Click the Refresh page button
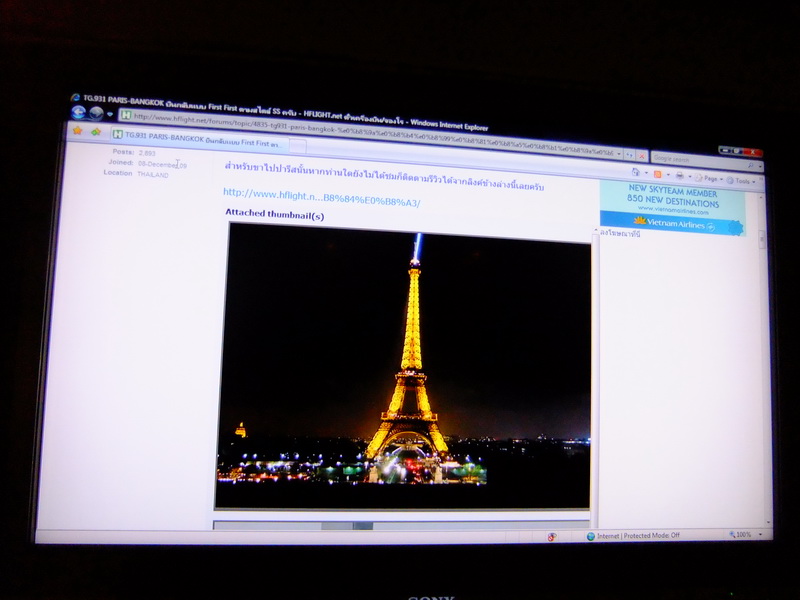This screenshot has height=600, width=800. pos(628,155)
